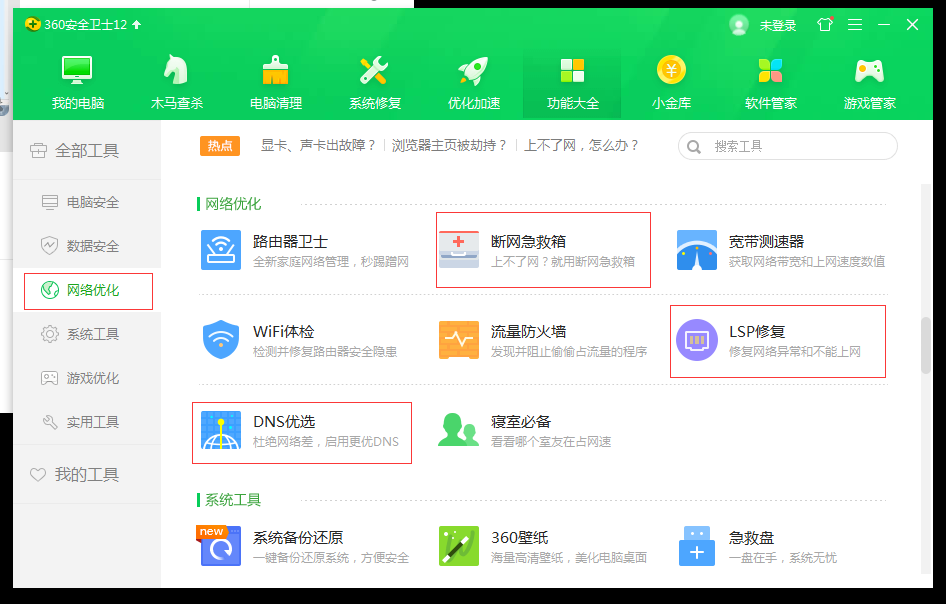
Task: Click text 看看哪个室友在占网速
Action: (551, 442)
